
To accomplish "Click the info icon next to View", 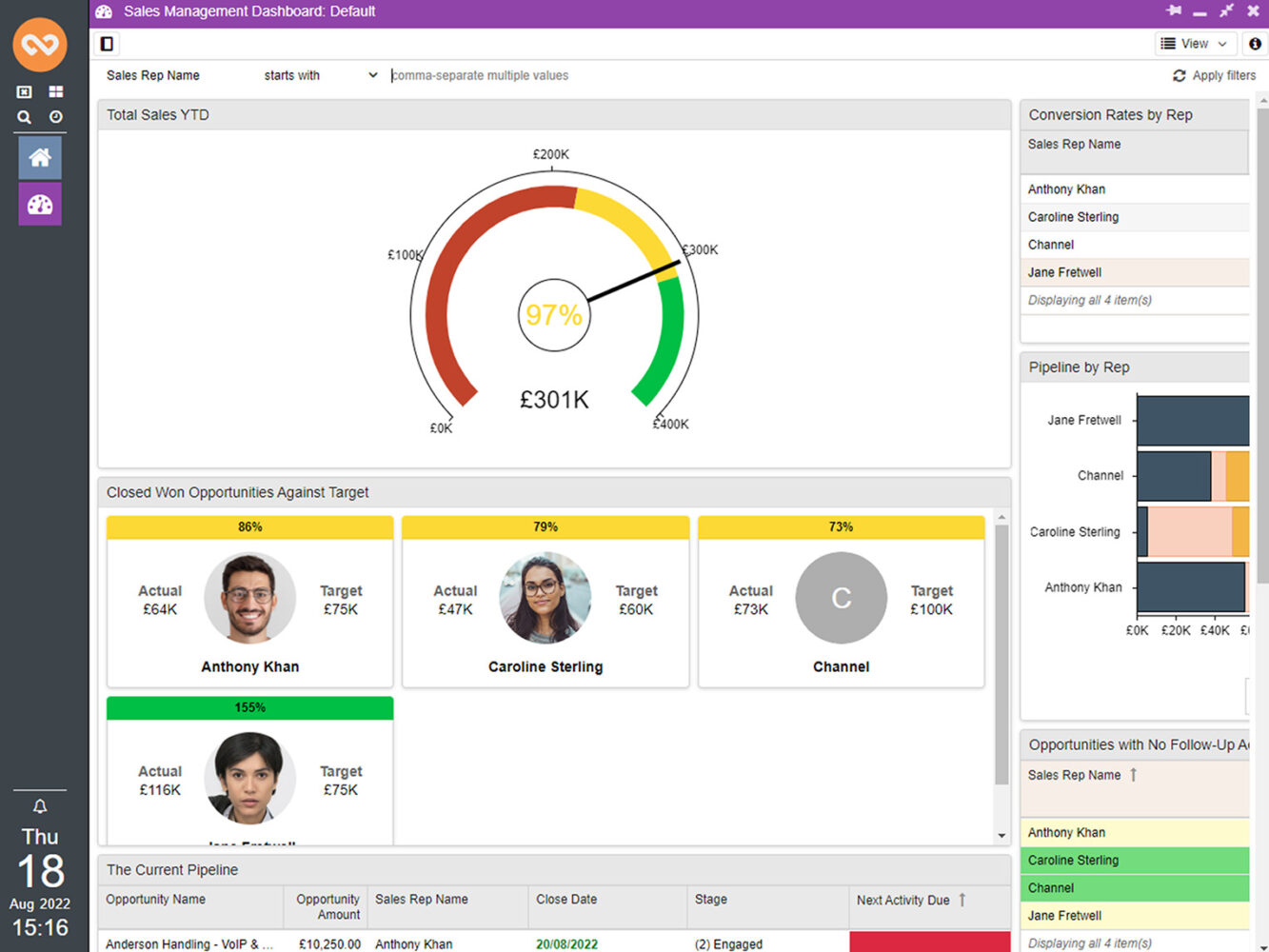I will coord(1255,44).
